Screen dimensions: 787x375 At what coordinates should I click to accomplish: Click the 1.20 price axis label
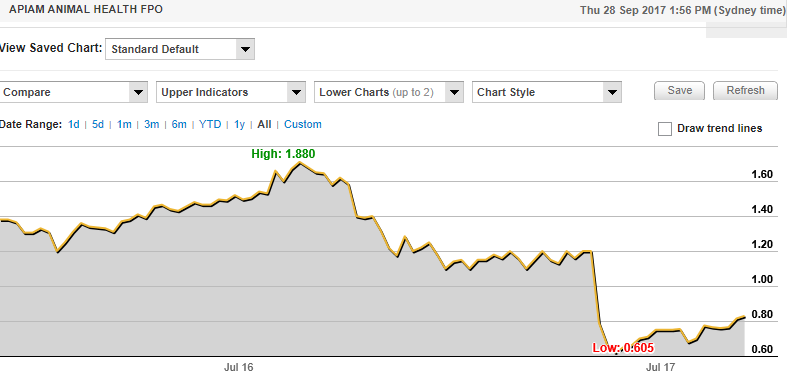pos(761,244)
